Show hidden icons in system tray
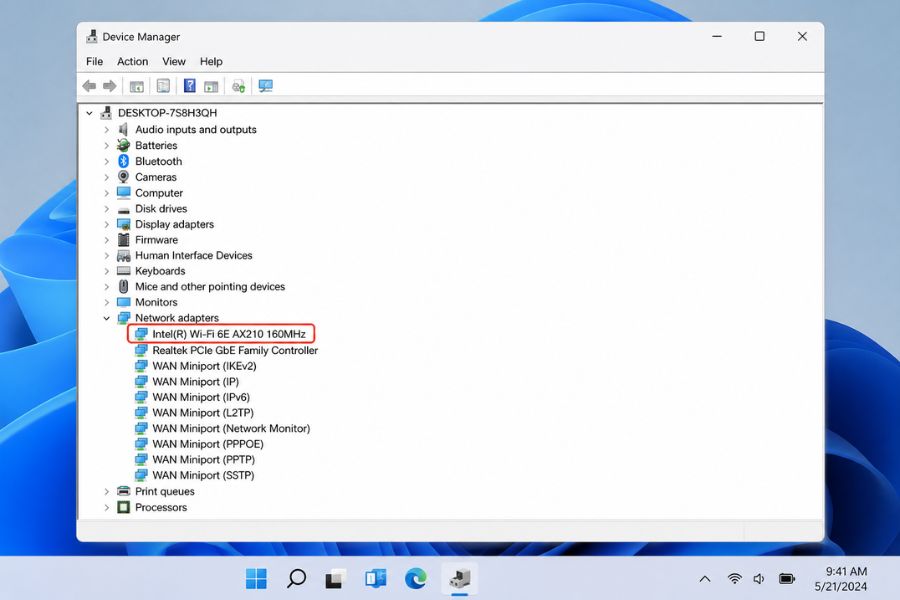The image size is (900, 600). point(705,579)
